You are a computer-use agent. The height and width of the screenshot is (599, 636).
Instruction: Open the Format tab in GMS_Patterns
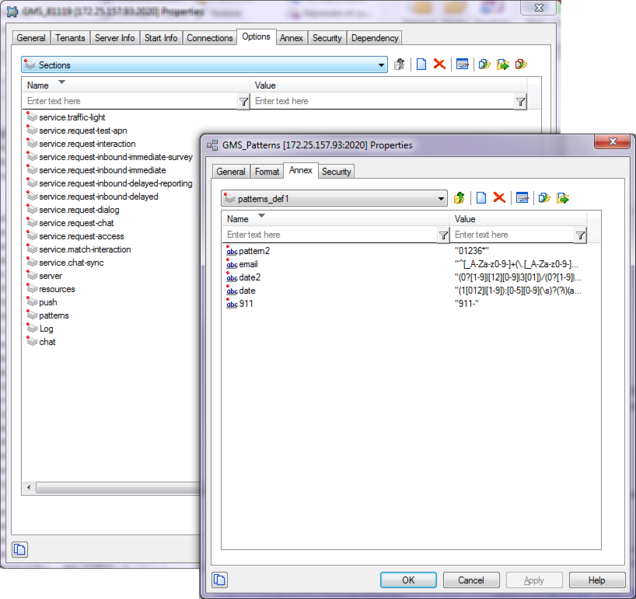pyautogui.click(x=266, y=172)
